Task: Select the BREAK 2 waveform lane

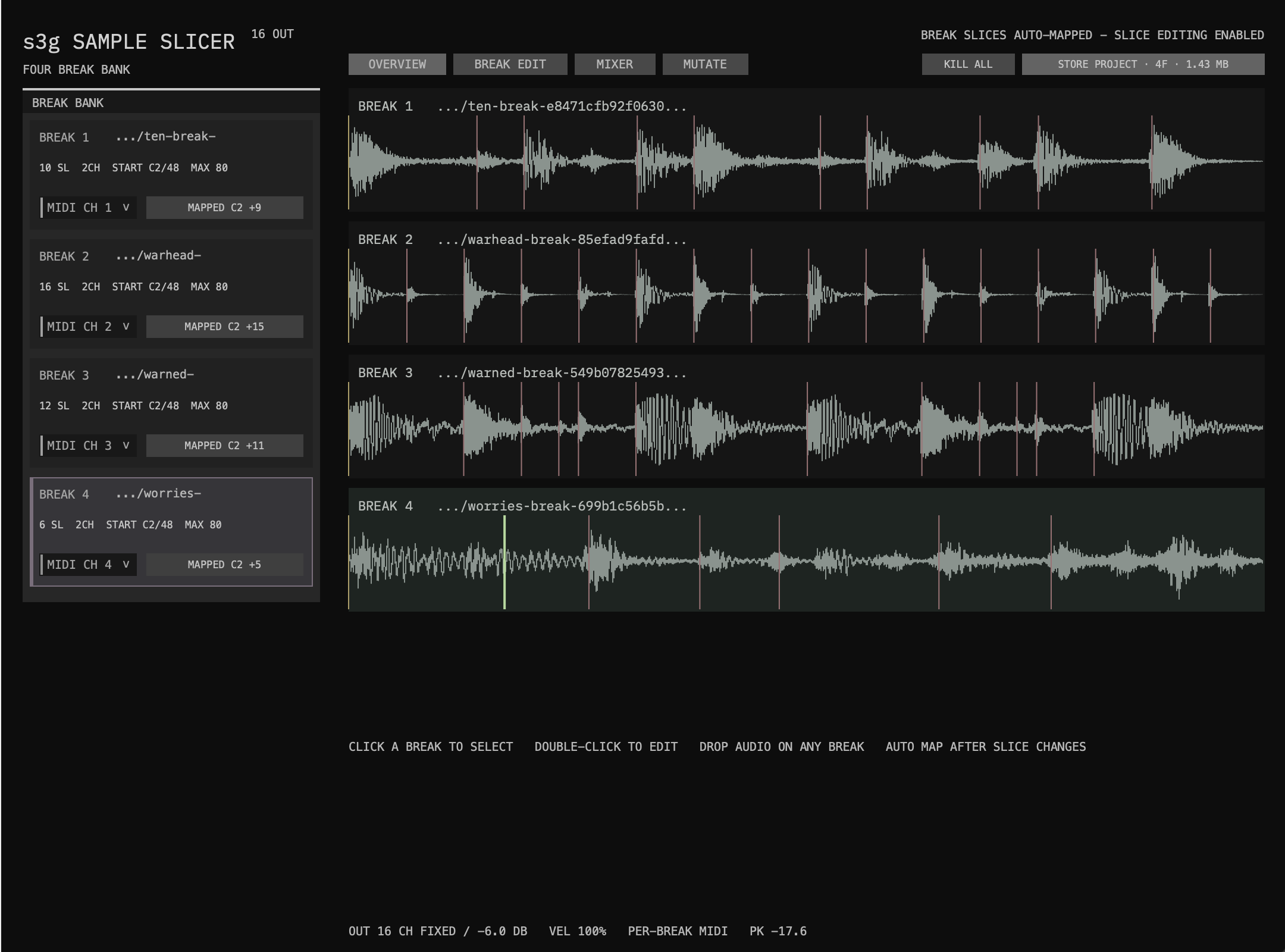Action: [x=806, y=283]
